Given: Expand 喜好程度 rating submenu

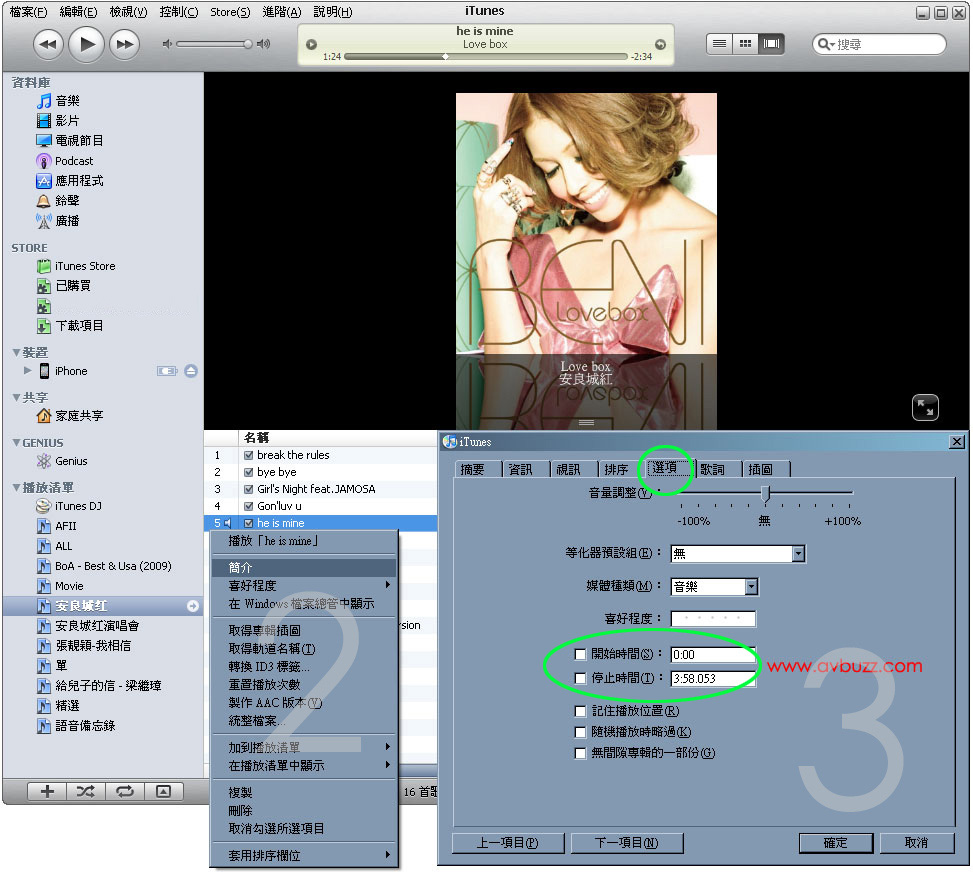Looking at the screenshot, I should 303,585.
